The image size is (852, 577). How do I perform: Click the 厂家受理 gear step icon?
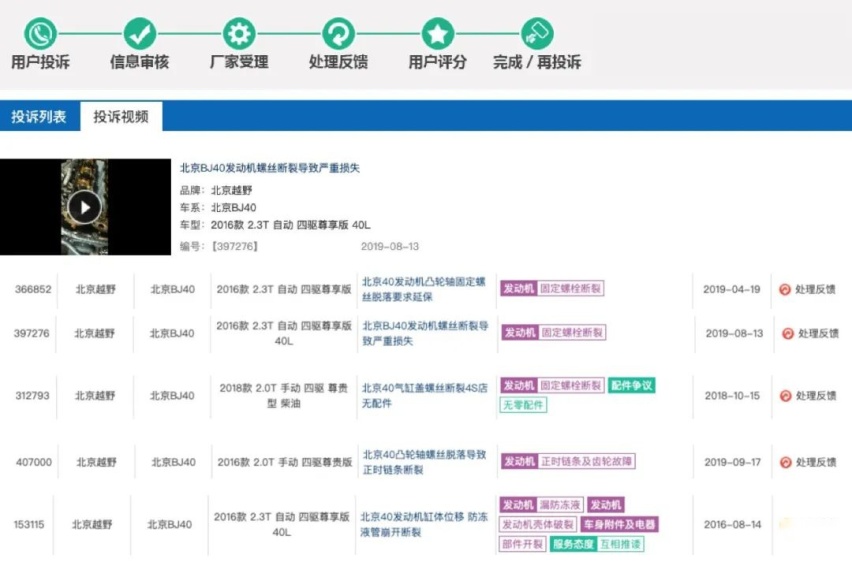(239, 34)
